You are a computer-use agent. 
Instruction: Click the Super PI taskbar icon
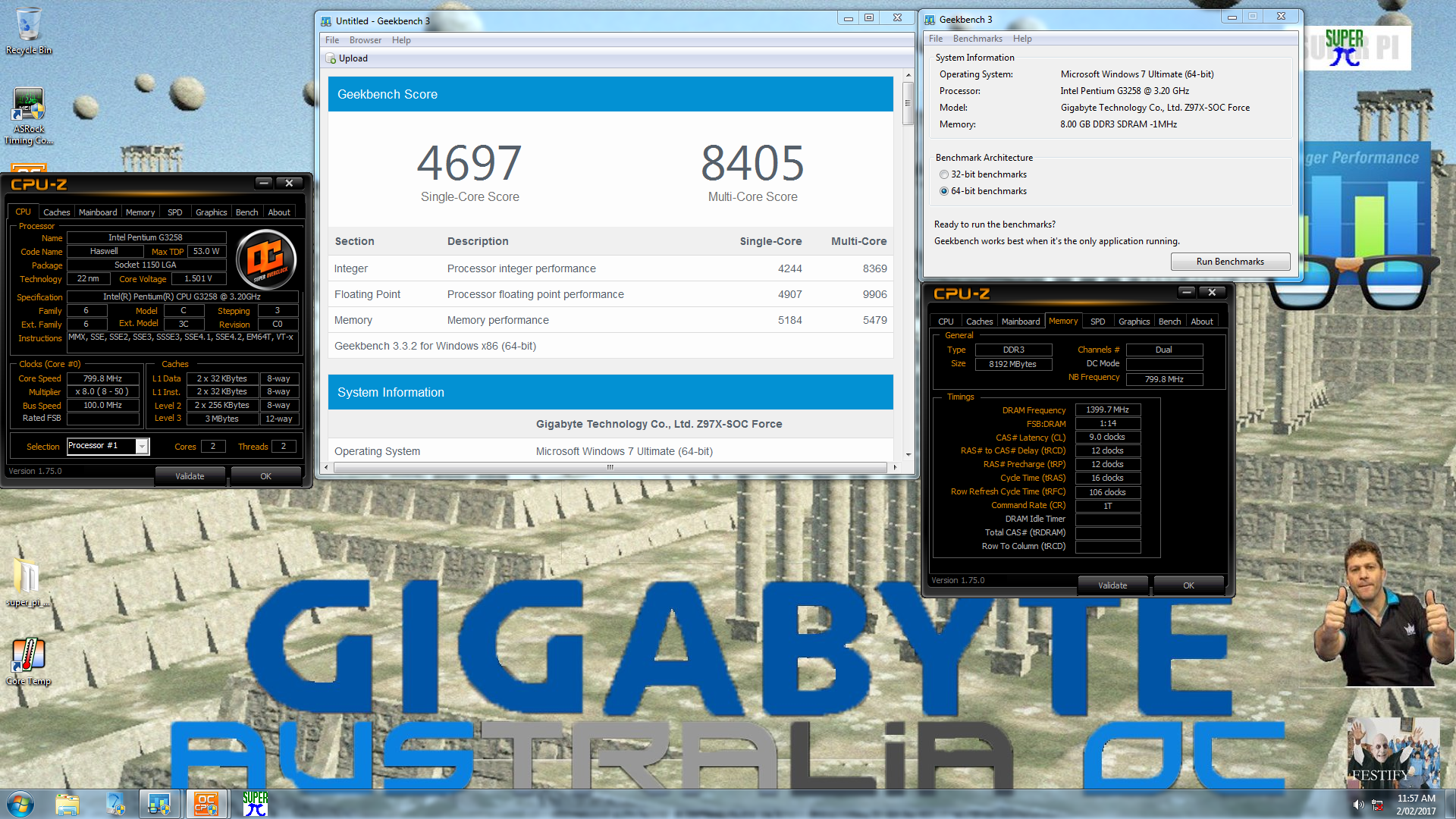pyautogui.click(x=255, y=804)
